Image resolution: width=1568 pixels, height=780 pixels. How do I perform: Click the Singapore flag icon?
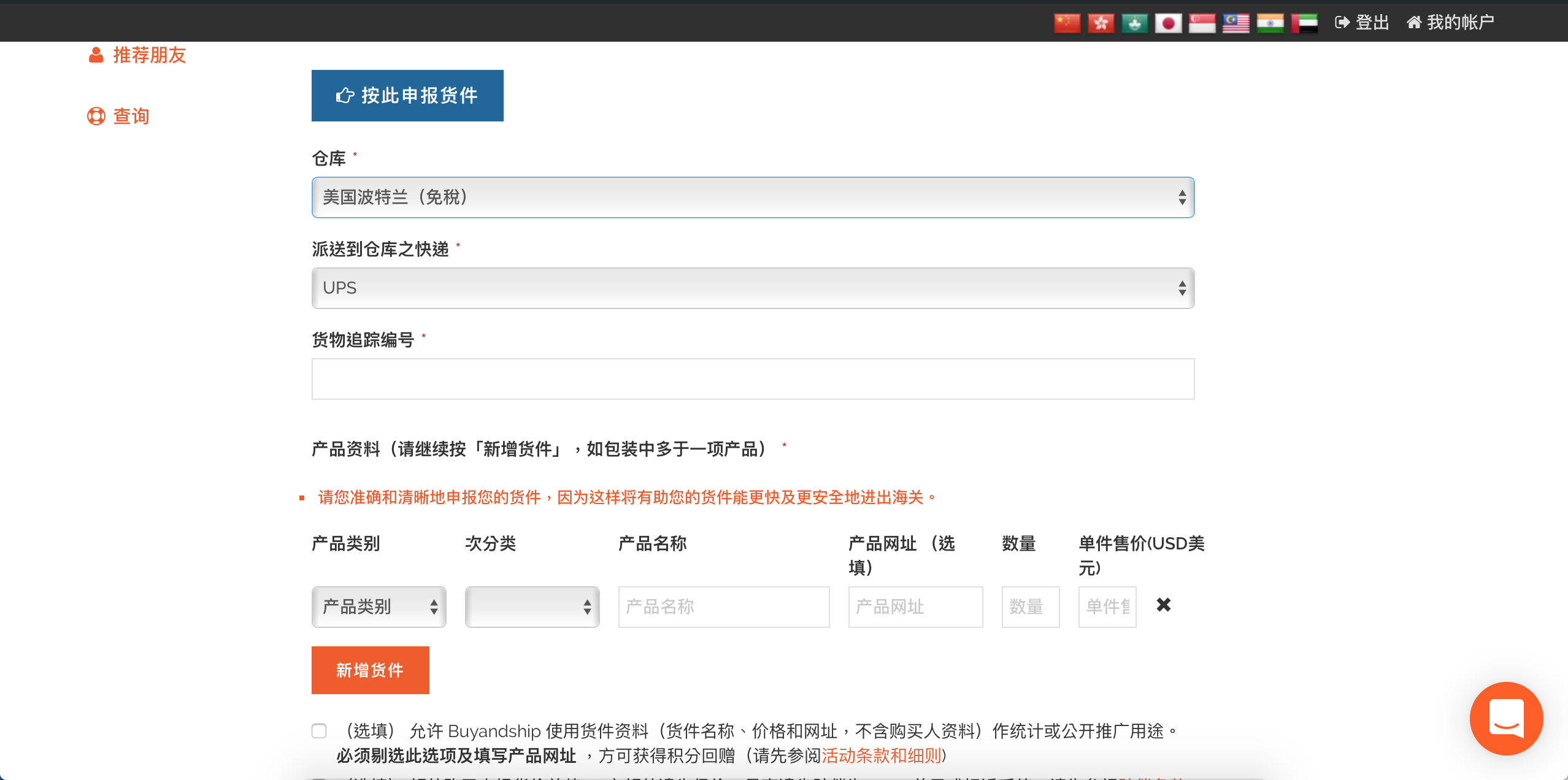(x=1202, y=23)
